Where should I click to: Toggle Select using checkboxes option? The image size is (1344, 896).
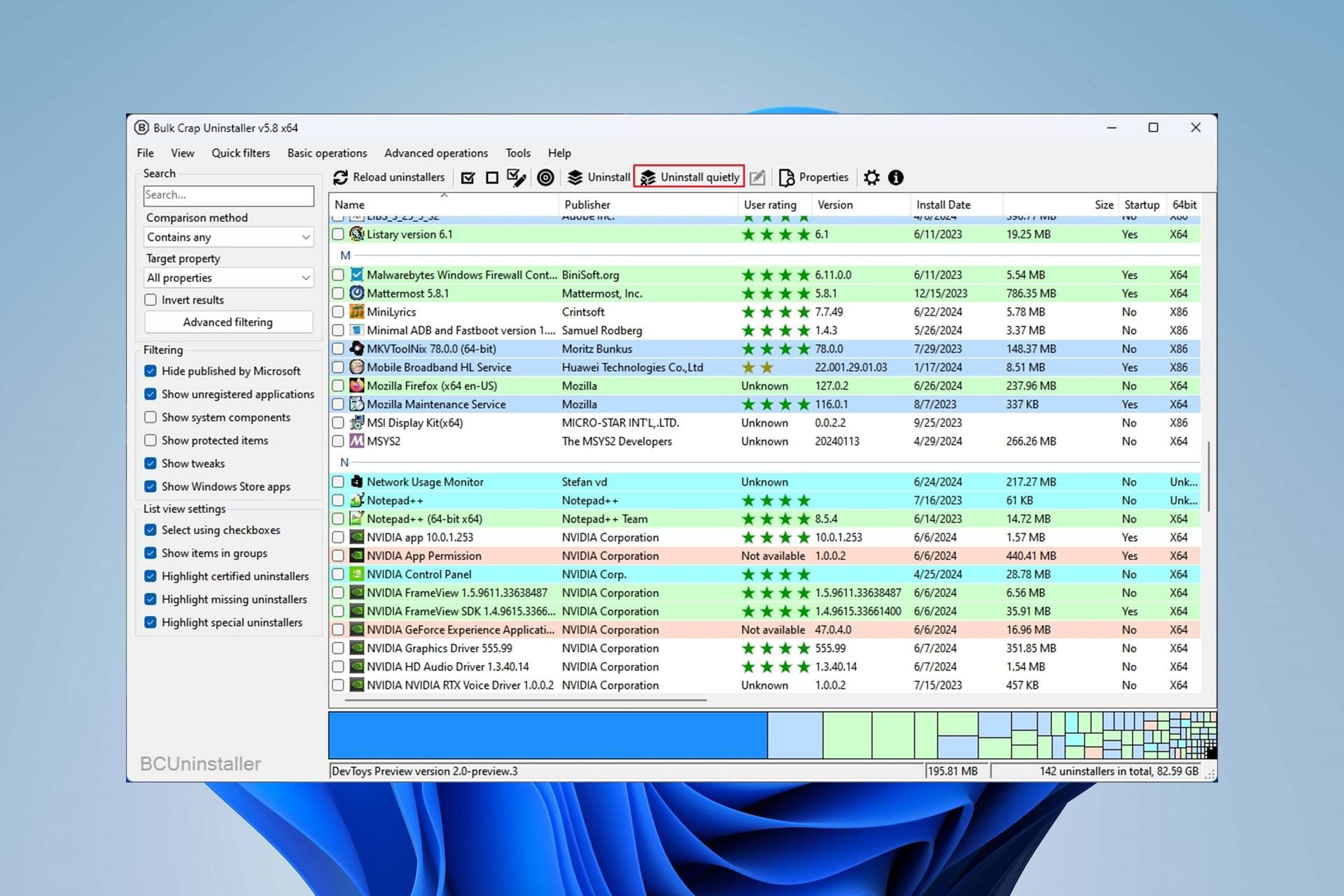pyautogui.click(x=150, y=530)
